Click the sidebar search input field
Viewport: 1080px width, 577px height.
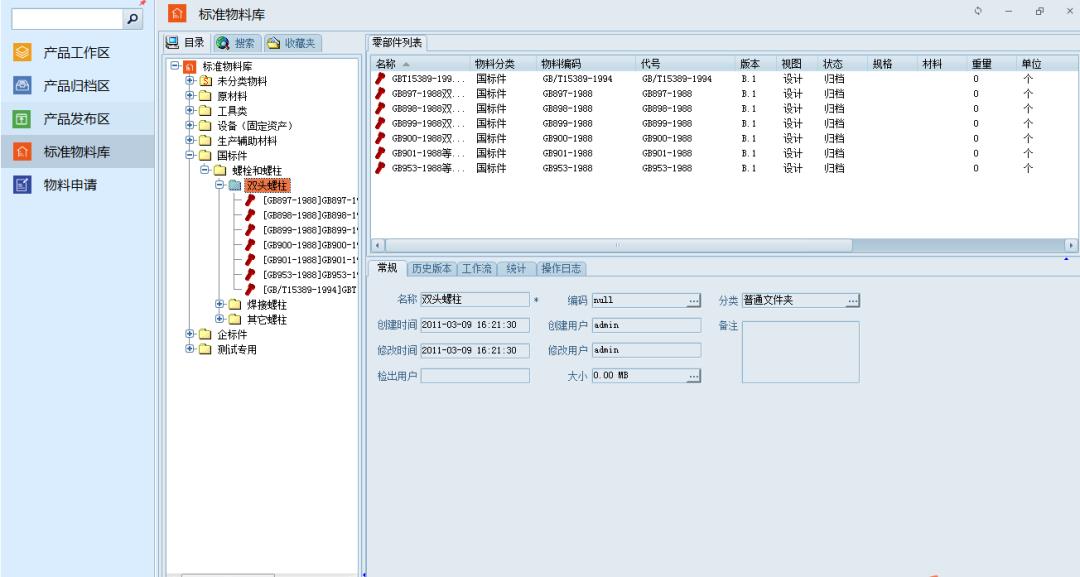click(68, 19)
